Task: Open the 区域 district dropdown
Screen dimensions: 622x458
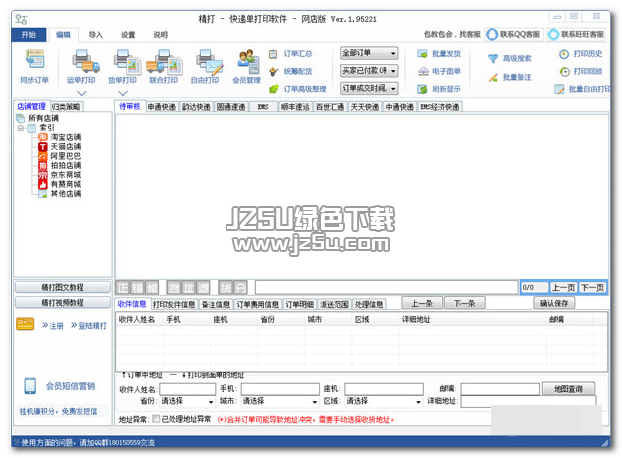Action: pyautogui.click(x=384, y=401)
